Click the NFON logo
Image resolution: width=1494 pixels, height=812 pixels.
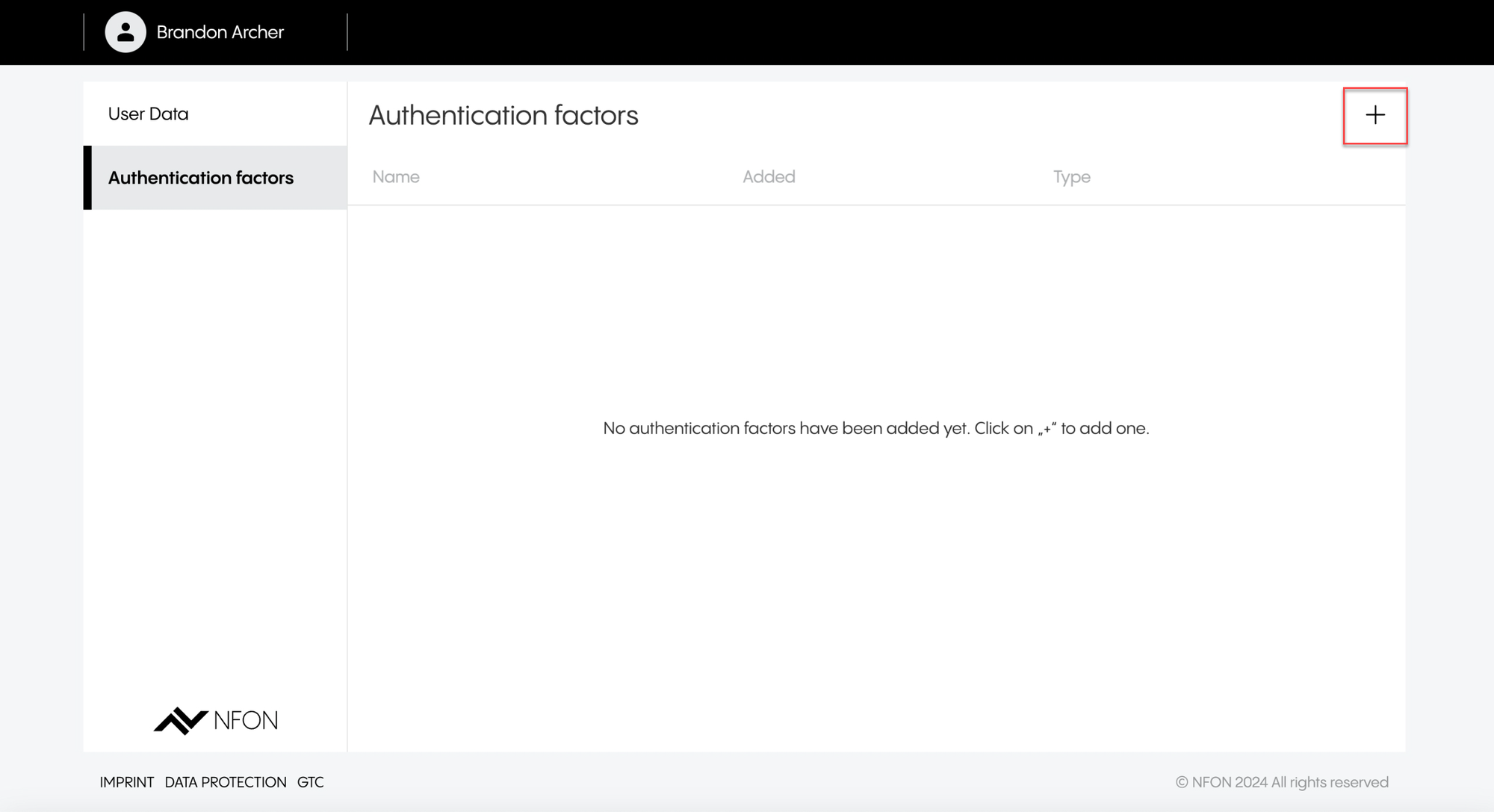click(x=215, y=720)
